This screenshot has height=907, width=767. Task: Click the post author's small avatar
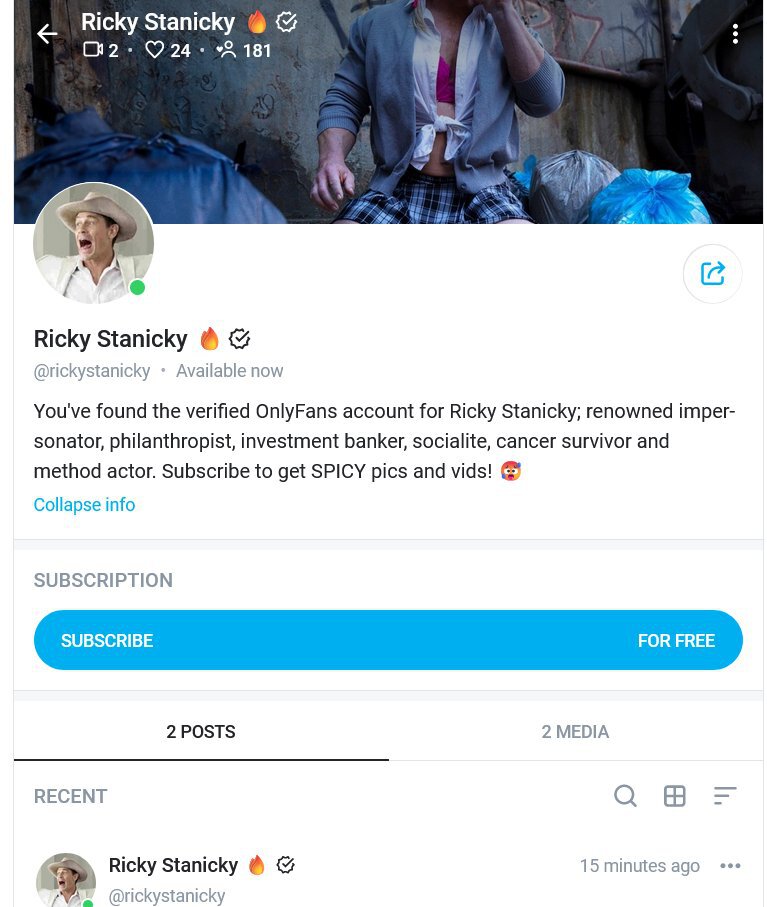[x=66, y=880]
